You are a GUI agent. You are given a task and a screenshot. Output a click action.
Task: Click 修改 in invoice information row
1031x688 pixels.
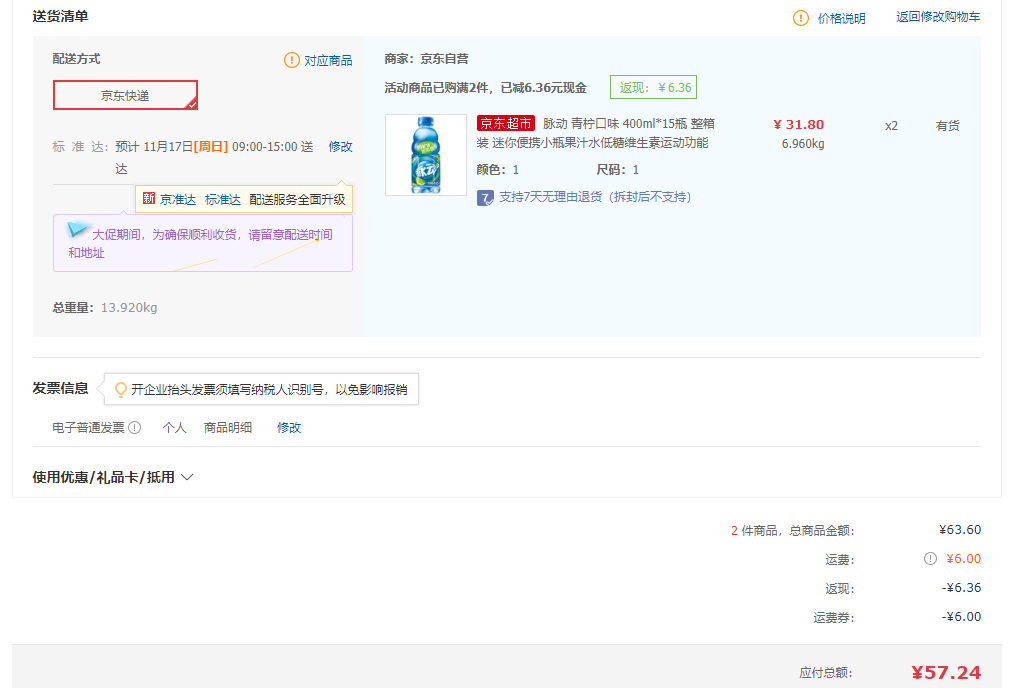pyautogui.click(x=289, y=428)
